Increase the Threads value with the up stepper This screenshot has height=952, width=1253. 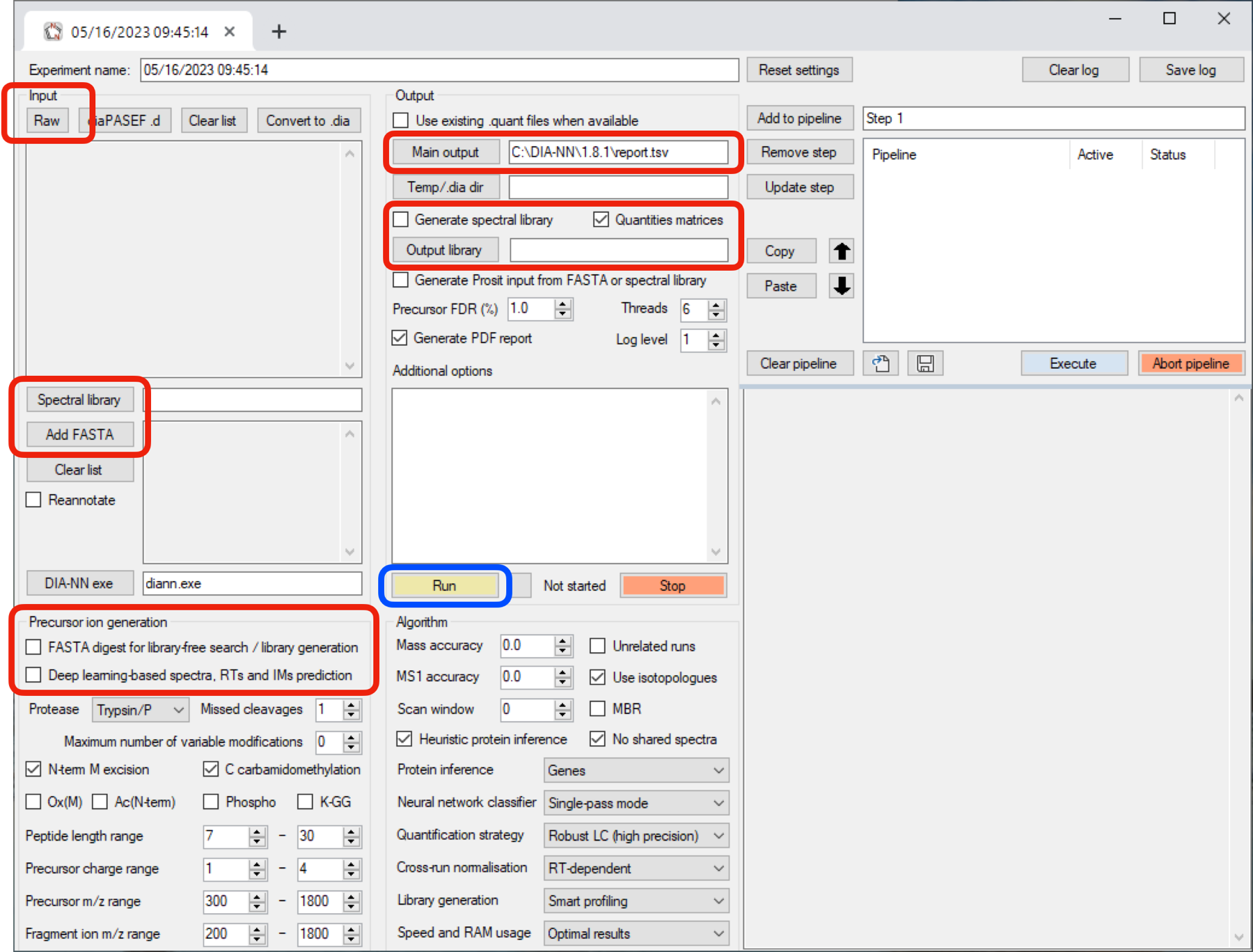pyautogui.click(x=716, y=304)
